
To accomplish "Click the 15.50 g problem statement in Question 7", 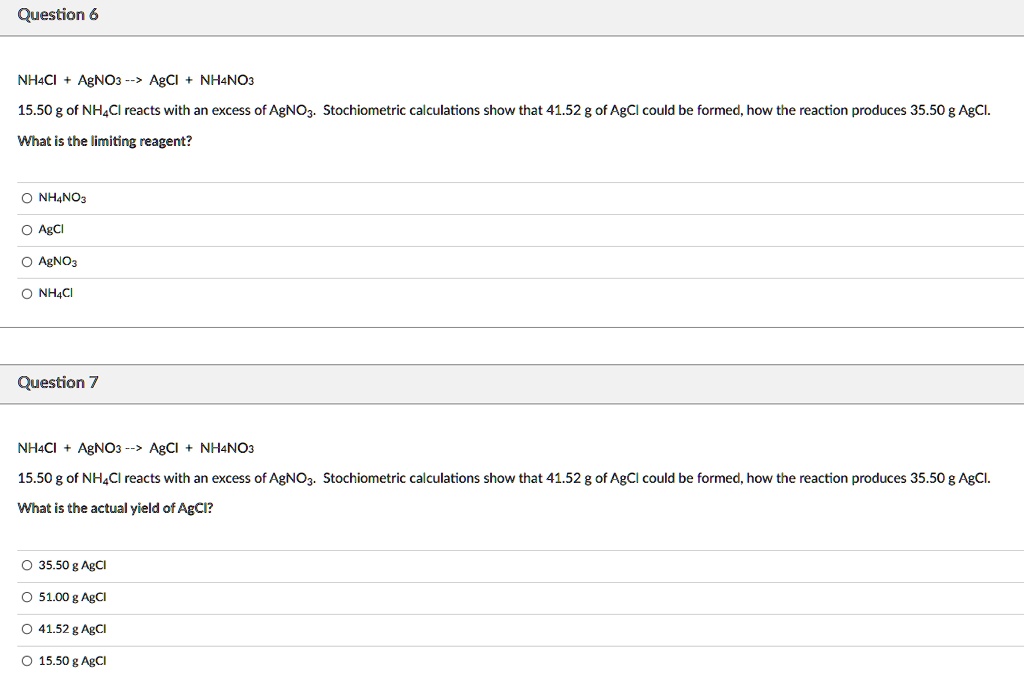I will point(504,479).
